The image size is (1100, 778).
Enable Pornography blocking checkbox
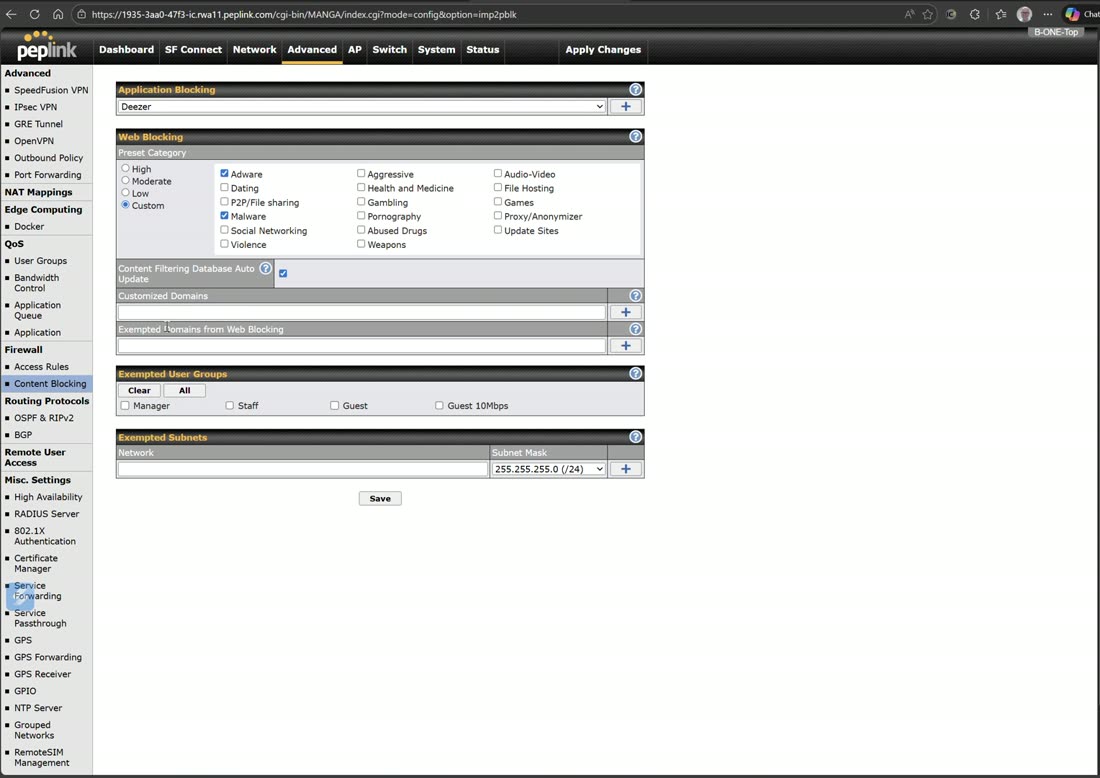(x=361, y=215)
